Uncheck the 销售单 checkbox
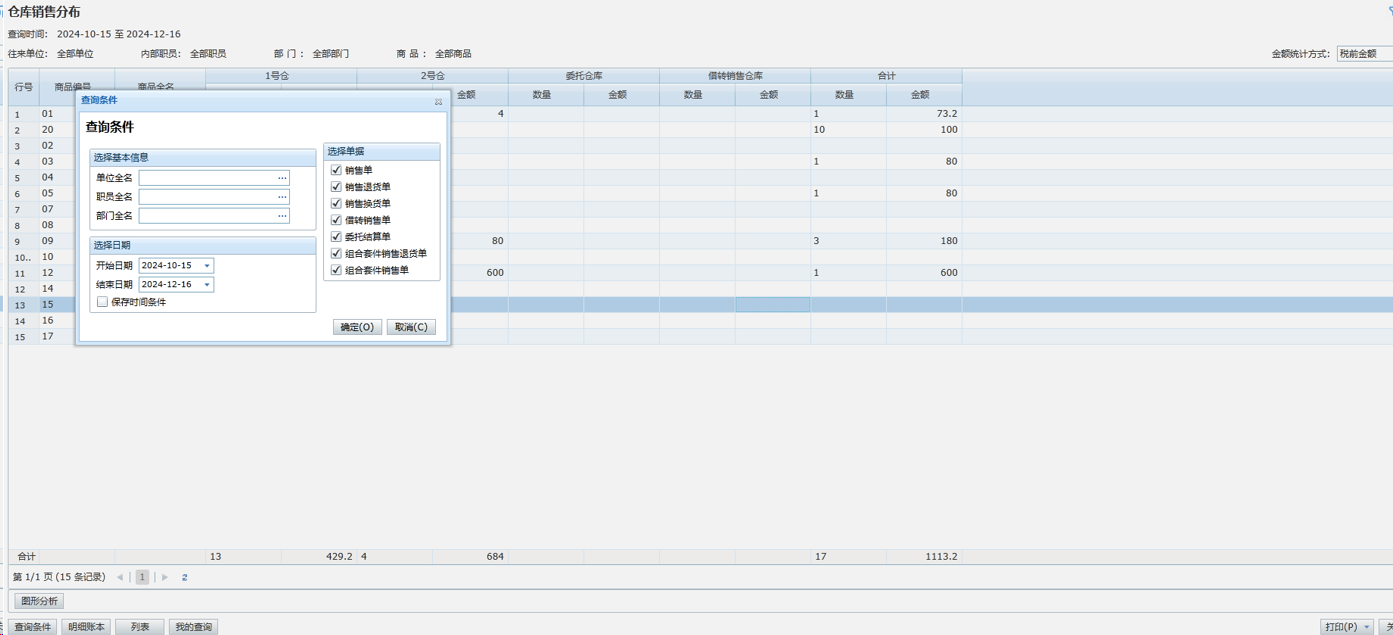Screen dimensions: 1393x635 pyautogui.click(x=336, y=170)
